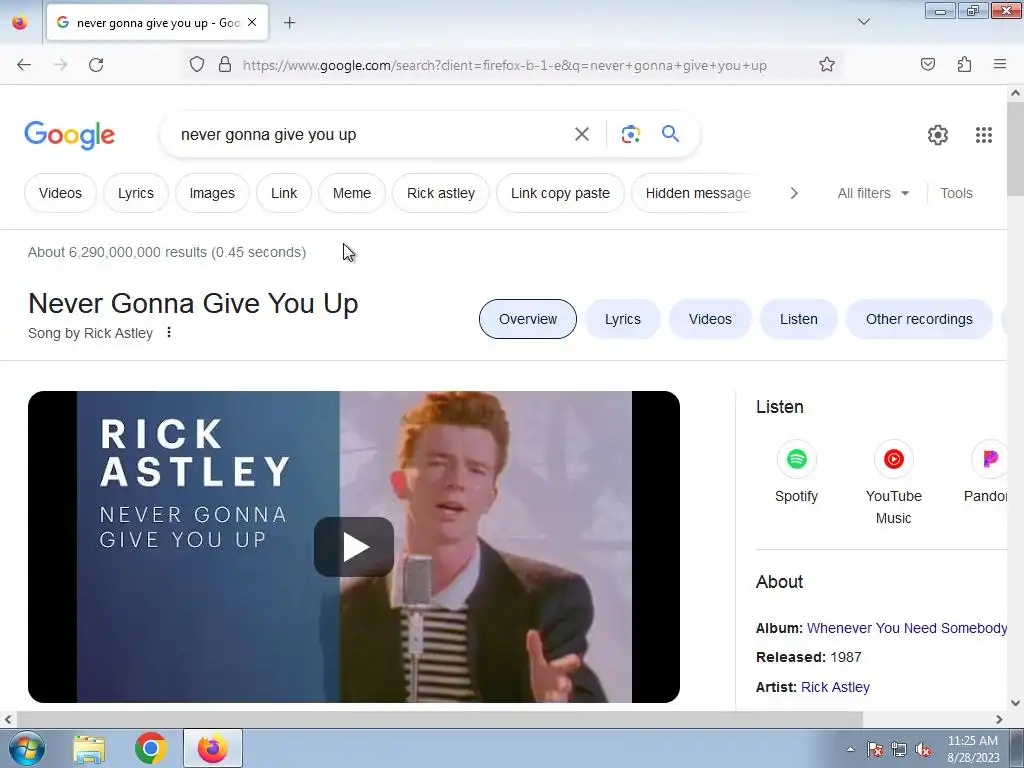Open the Windows Start menu

pos(27,748)
